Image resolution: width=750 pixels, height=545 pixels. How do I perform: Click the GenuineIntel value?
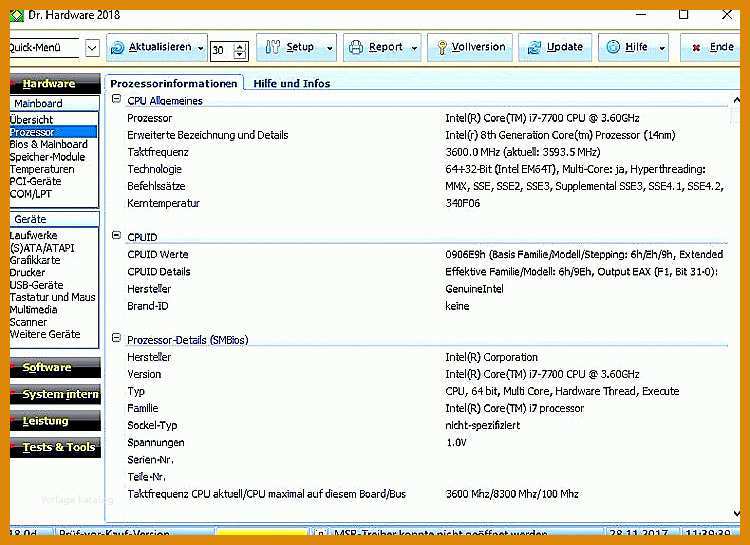(x=474, y=289)
